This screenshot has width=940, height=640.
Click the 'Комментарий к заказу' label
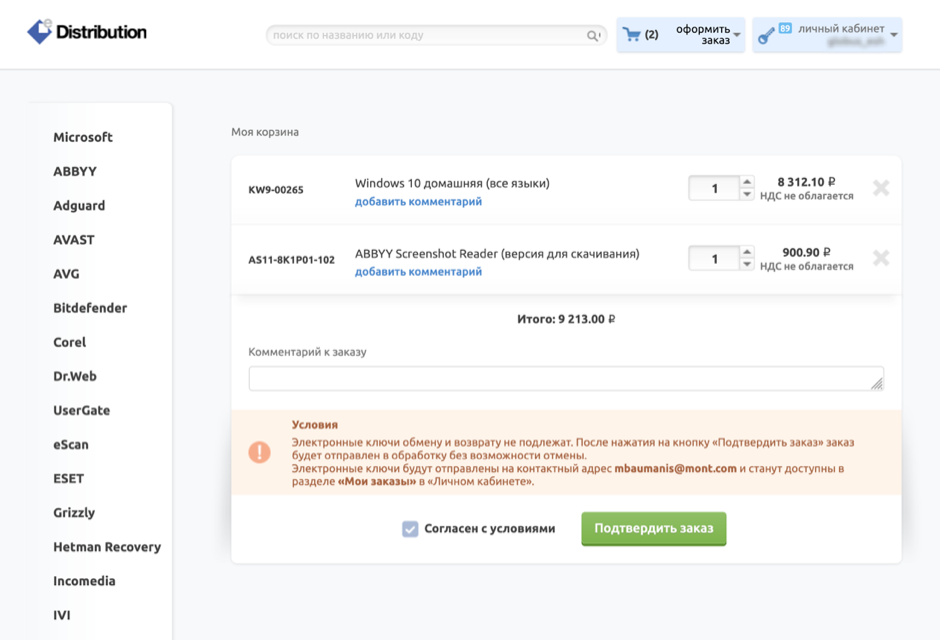pos(308,352)
